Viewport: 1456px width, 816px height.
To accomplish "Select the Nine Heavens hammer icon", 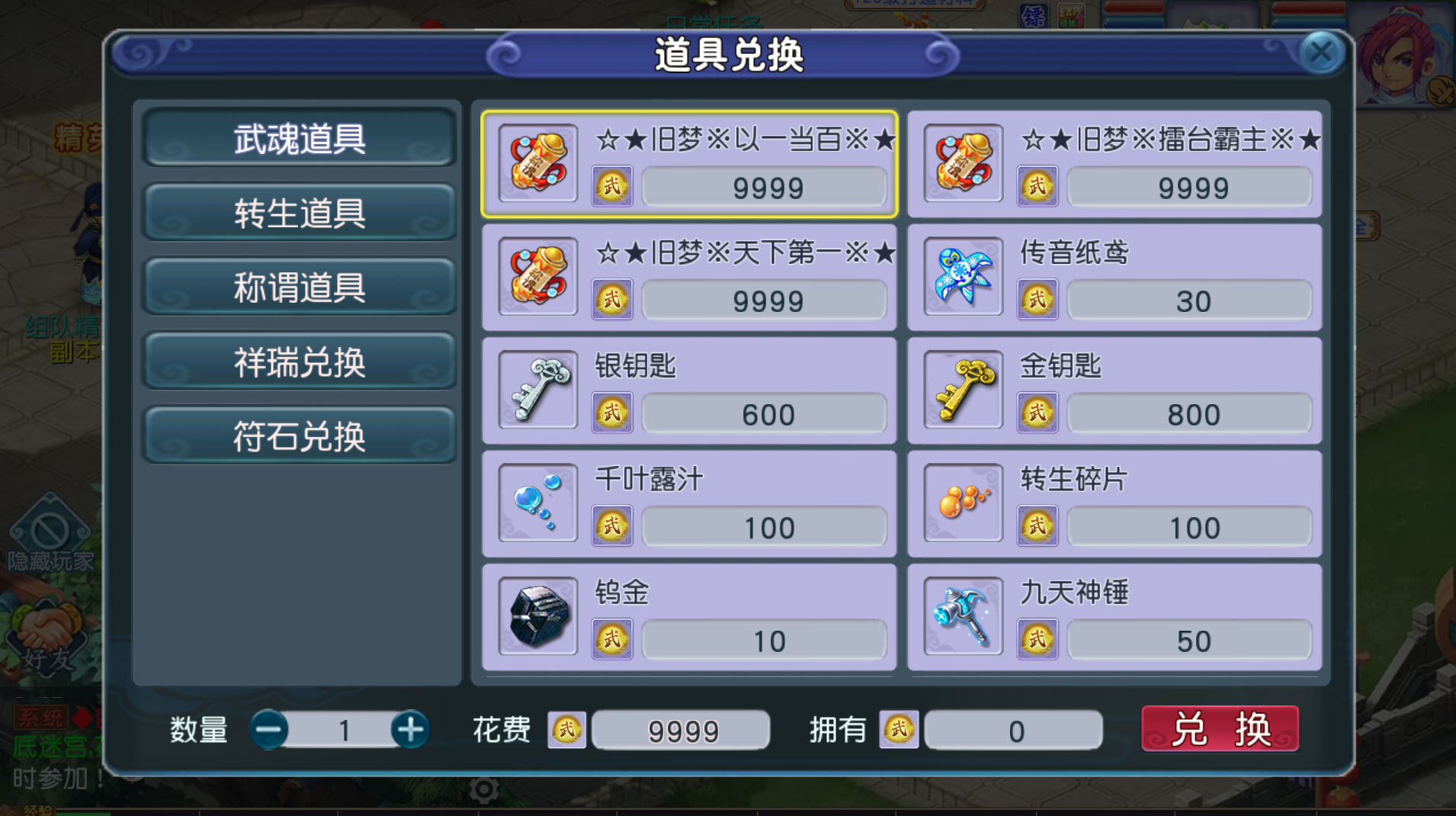I will 964,616.
